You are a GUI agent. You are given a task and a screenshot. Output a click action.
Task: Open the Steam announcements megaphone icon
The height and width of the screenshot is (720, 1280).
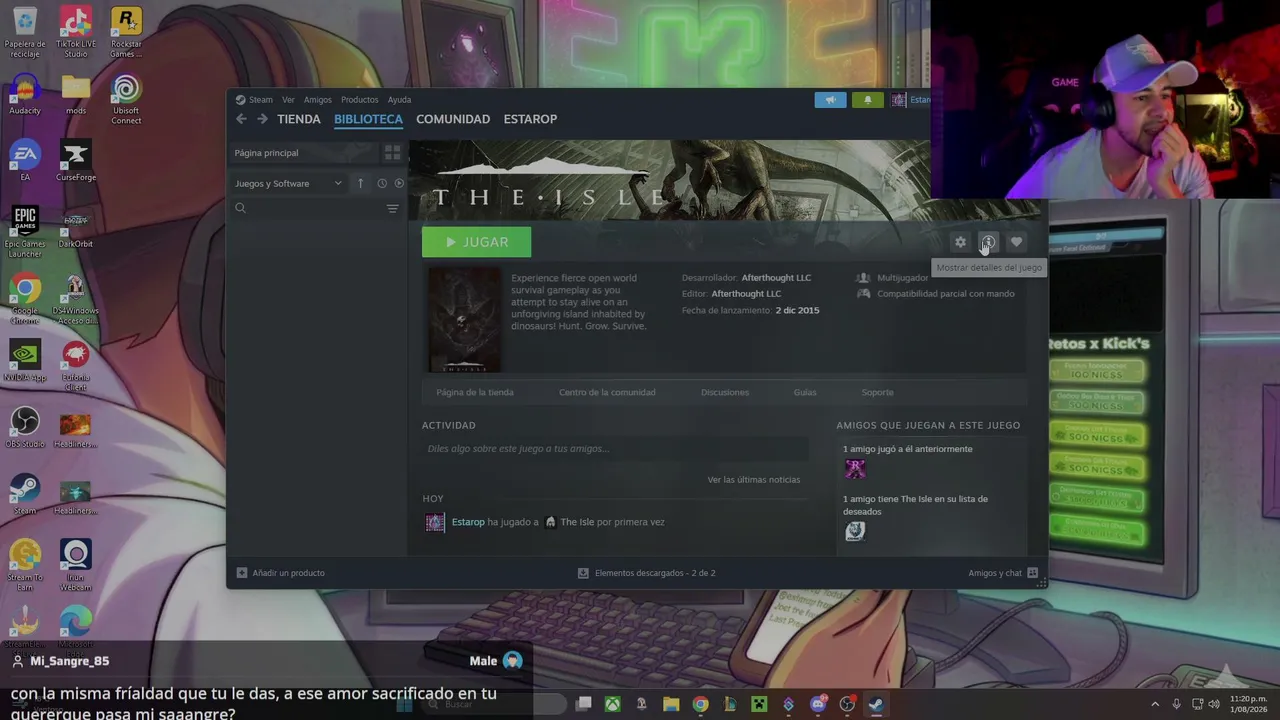tap(830, 100)
